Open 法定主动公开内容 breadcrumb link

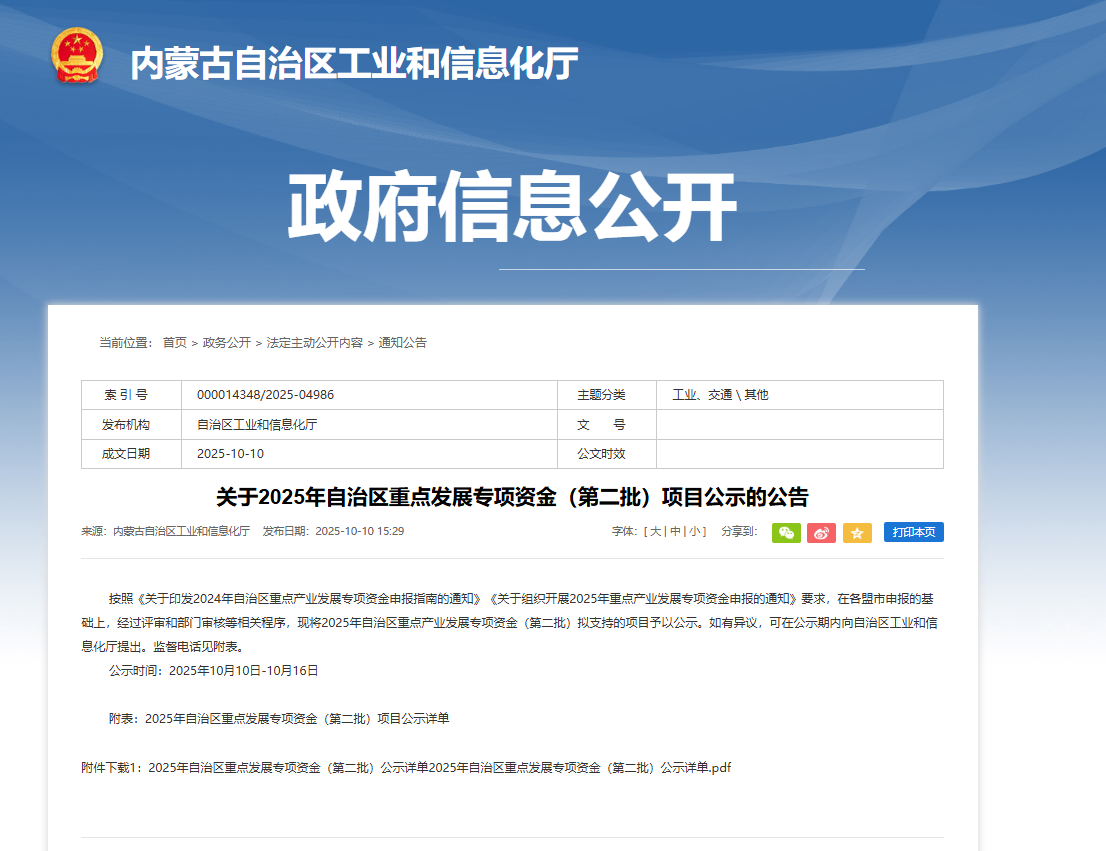point(315,343)
